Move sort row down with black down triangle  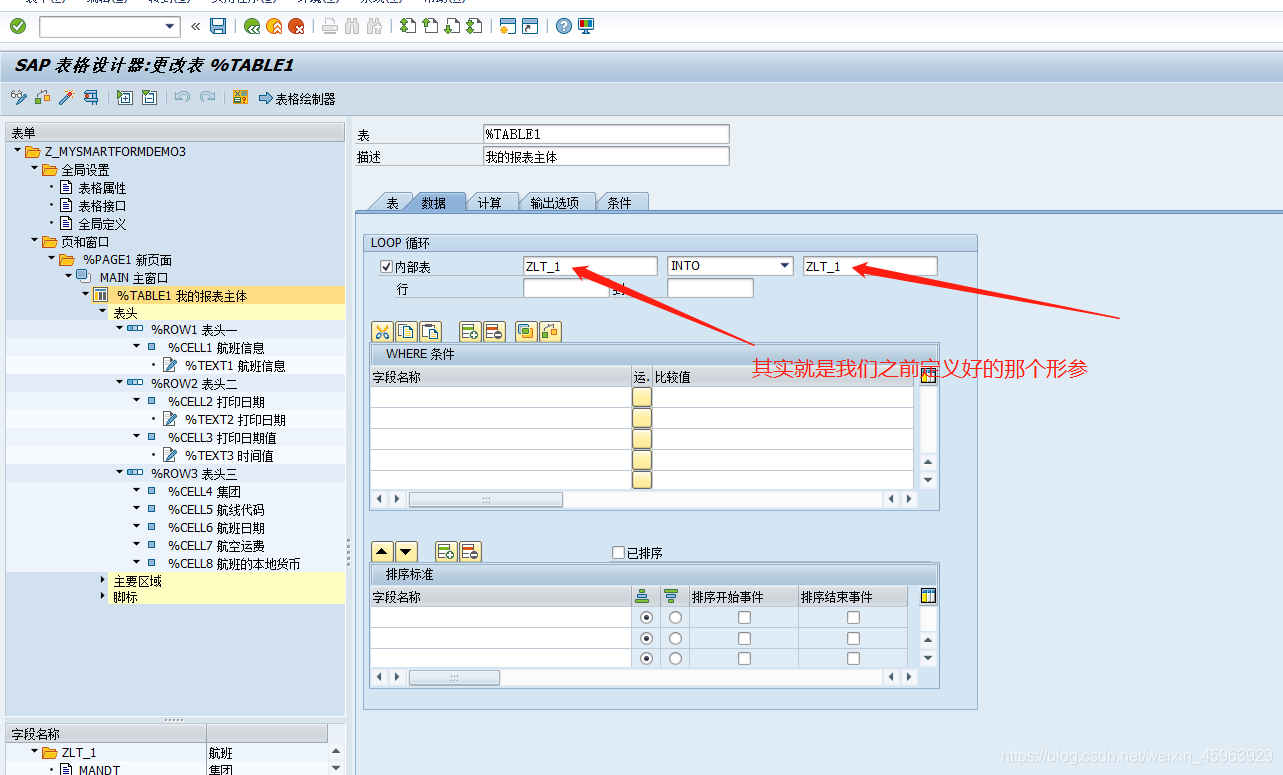[x=406, y=551]
